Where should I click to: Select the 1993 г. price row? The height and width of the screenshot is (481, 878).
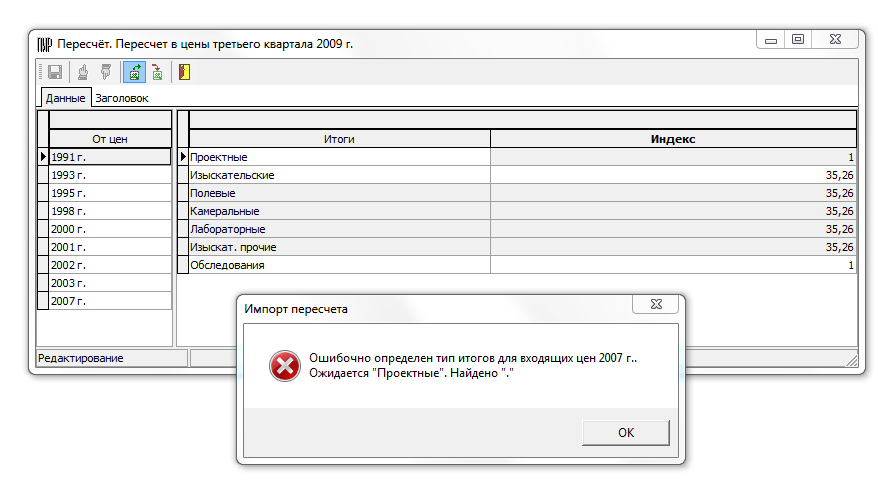click(x=109, y=175)
